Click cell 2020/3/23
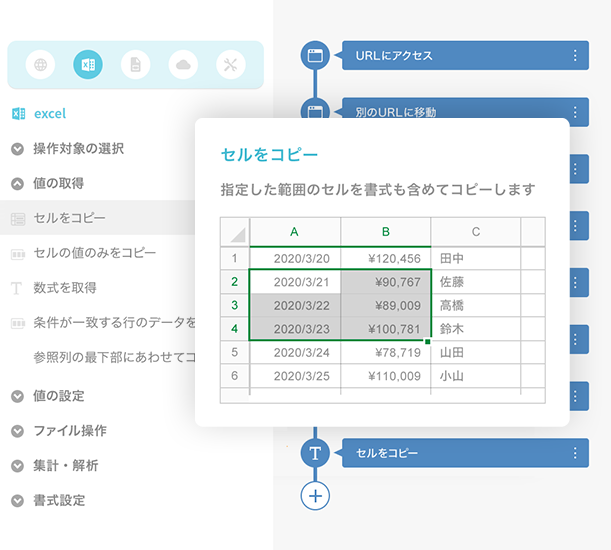611x550 pixels. (295, 329)
